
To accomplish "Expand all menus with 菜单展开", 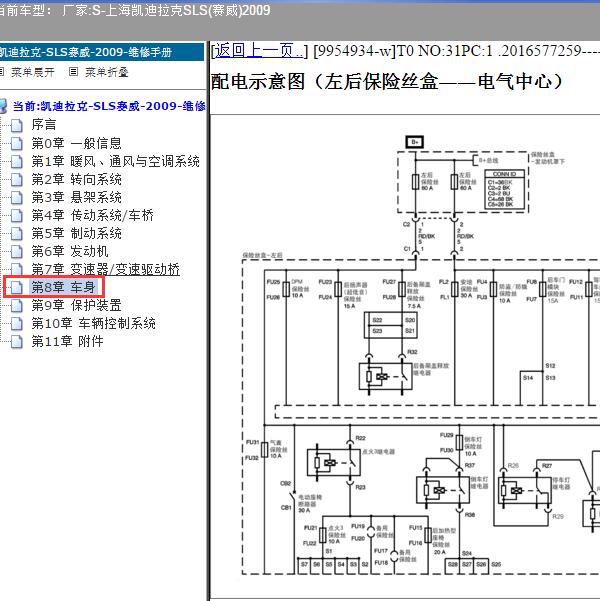I will pyautogui.click(x=33, y=72).
